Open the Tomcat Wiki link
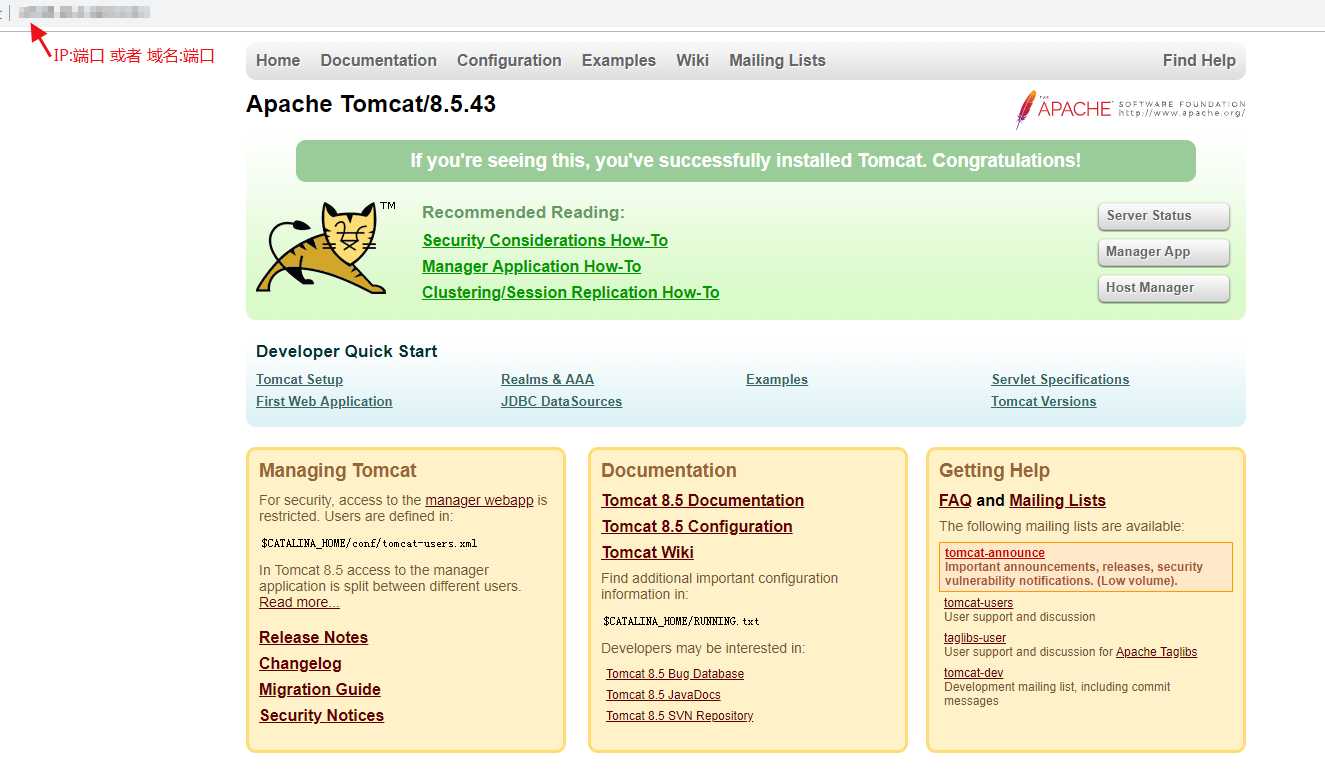Viewport: 1325px width, 780px height. click(647, 552)
